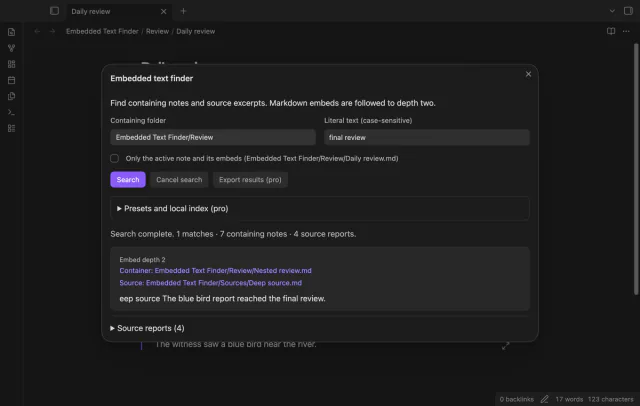This screenshot has width=640, height=406.
Task: Navigate back with left arrow
Action: pos(37,31)
